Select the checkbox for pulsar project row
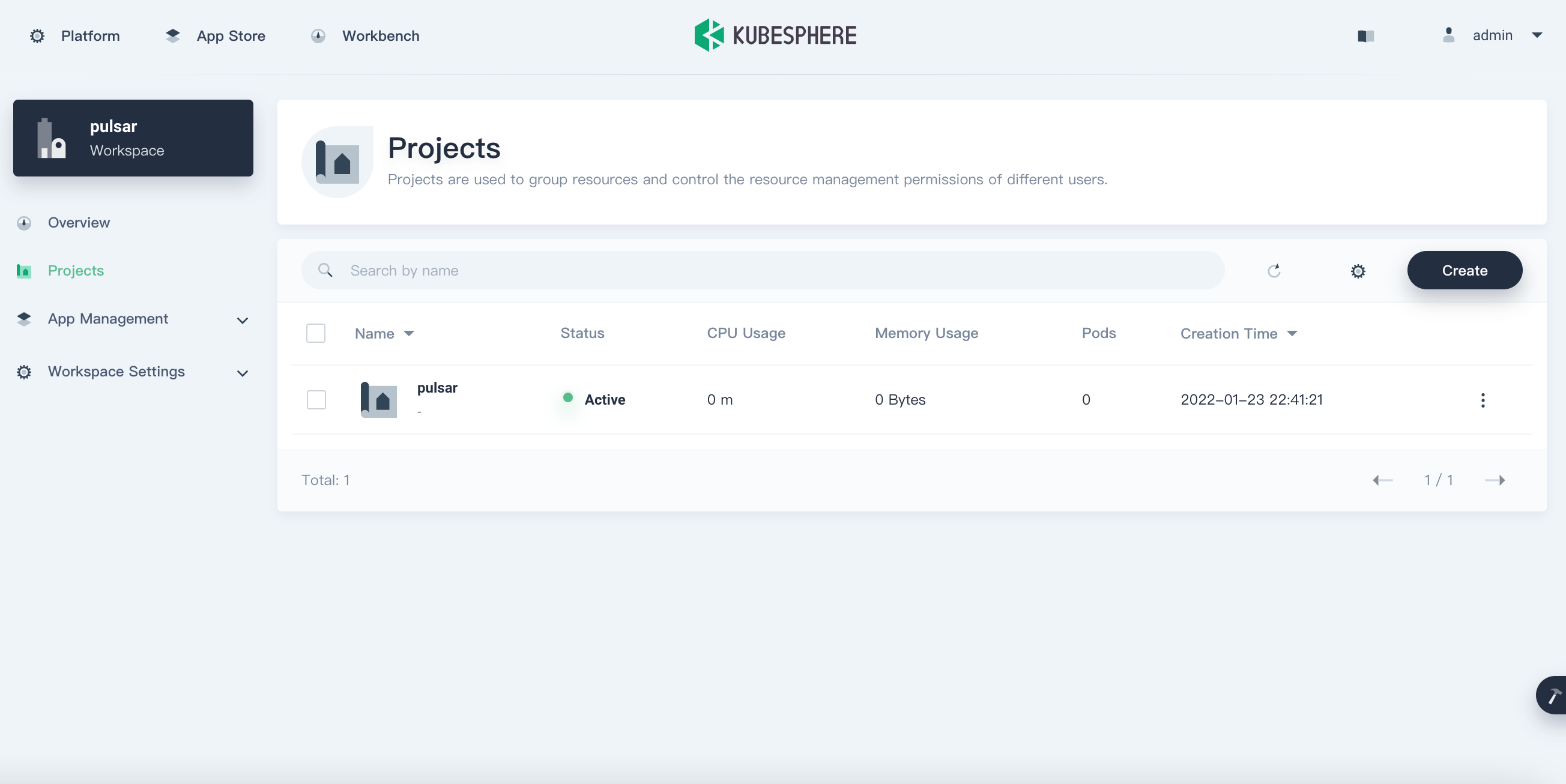 [315, 399]
